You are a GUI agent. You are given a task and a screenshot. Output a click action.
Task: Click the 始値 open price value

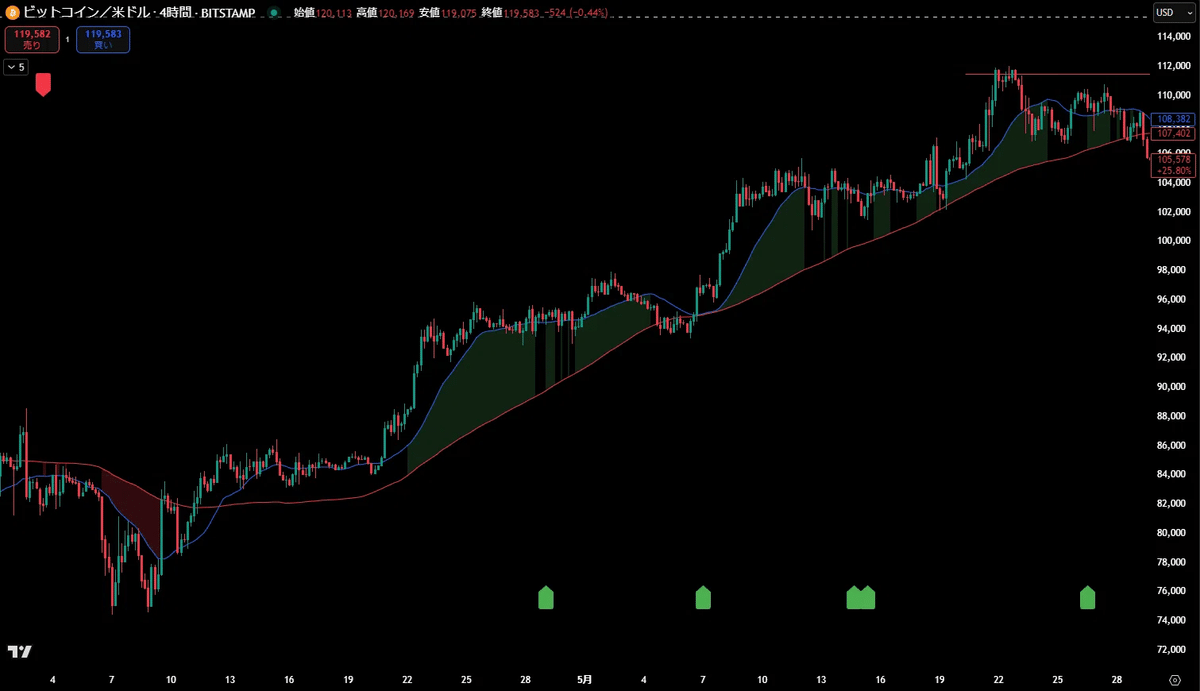pos(333,14)
